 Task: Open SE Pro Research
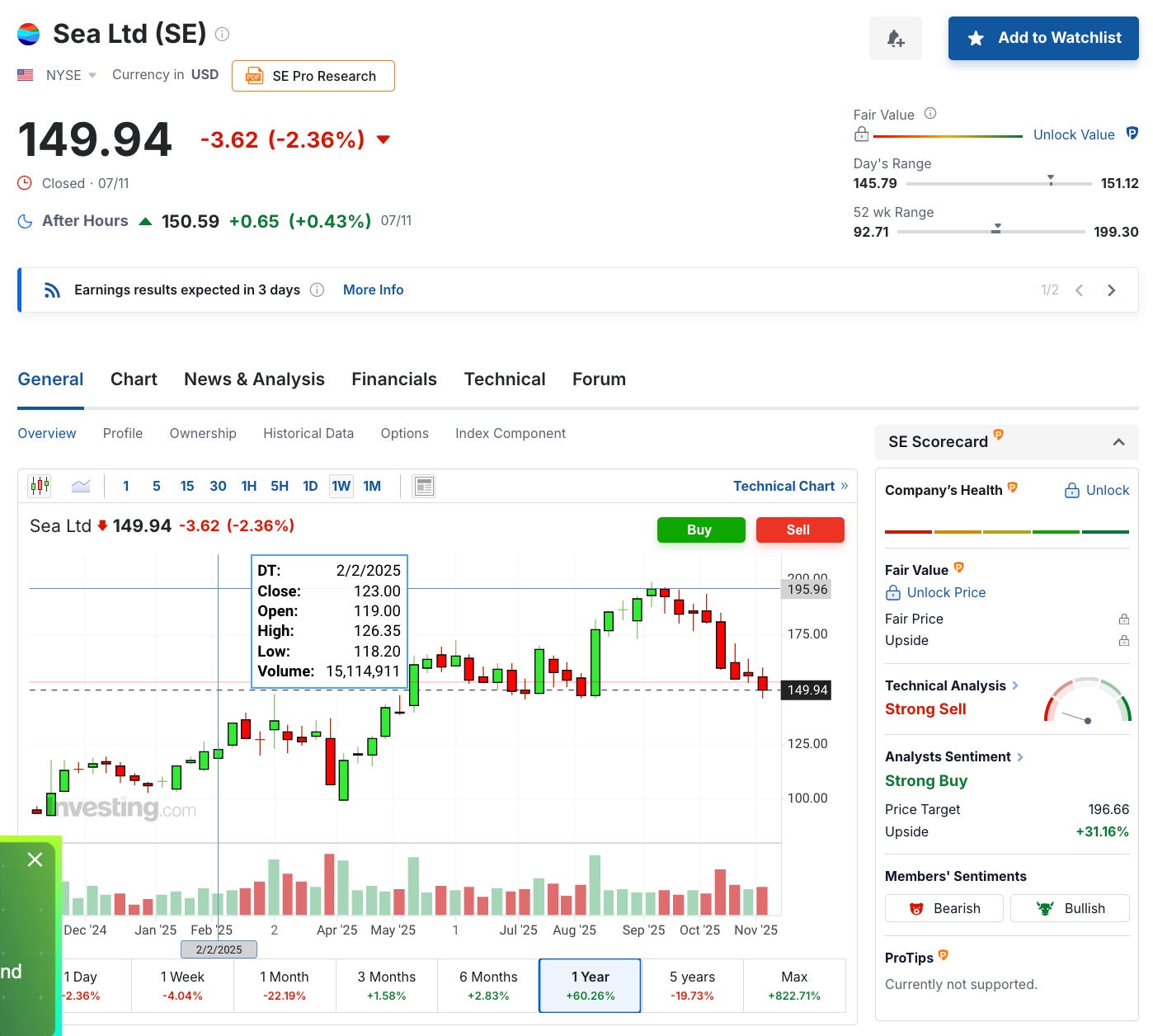[313, 76]
